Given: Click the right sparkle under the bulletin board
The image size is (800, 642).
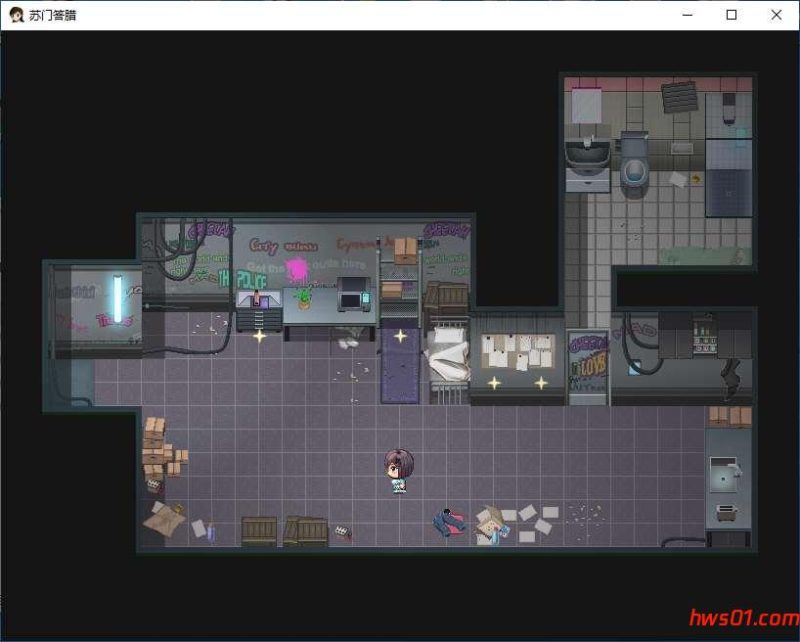Looking at the screenshot, I should click(541, 383).
